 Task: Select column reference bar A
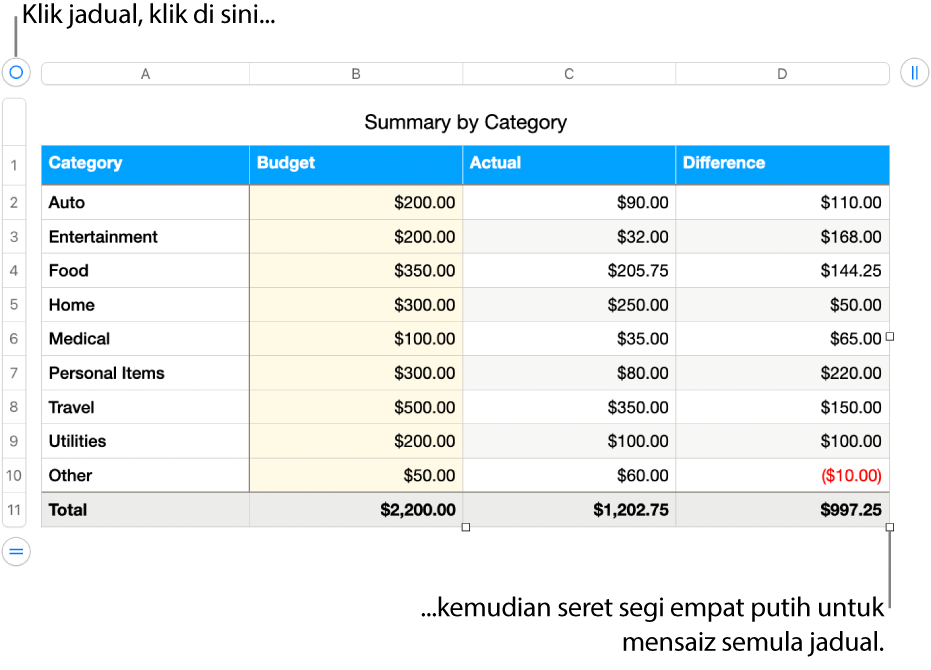(145, 73)
